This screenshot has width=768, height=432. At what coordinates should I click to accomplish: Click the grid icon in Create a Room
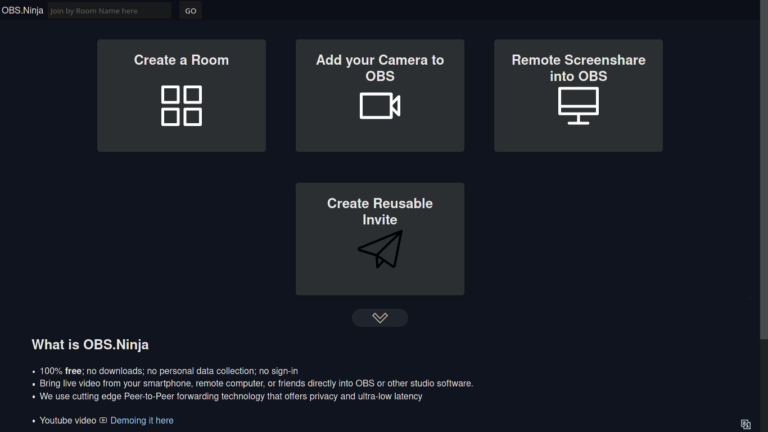coord(181,106)
